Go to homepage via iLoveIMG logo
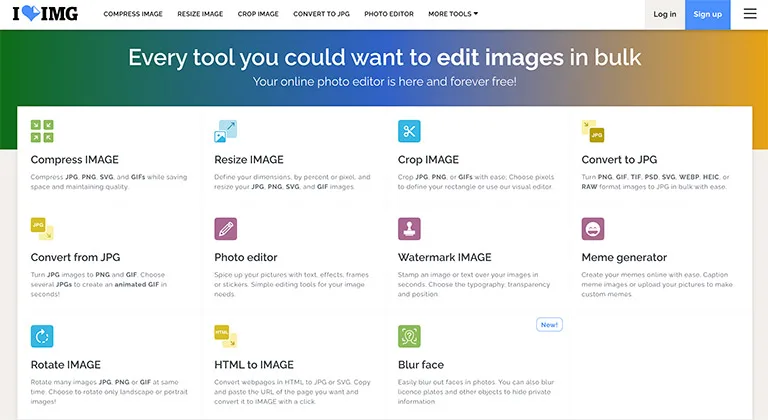The image size is (768, 420). click(x=45, y=14)
